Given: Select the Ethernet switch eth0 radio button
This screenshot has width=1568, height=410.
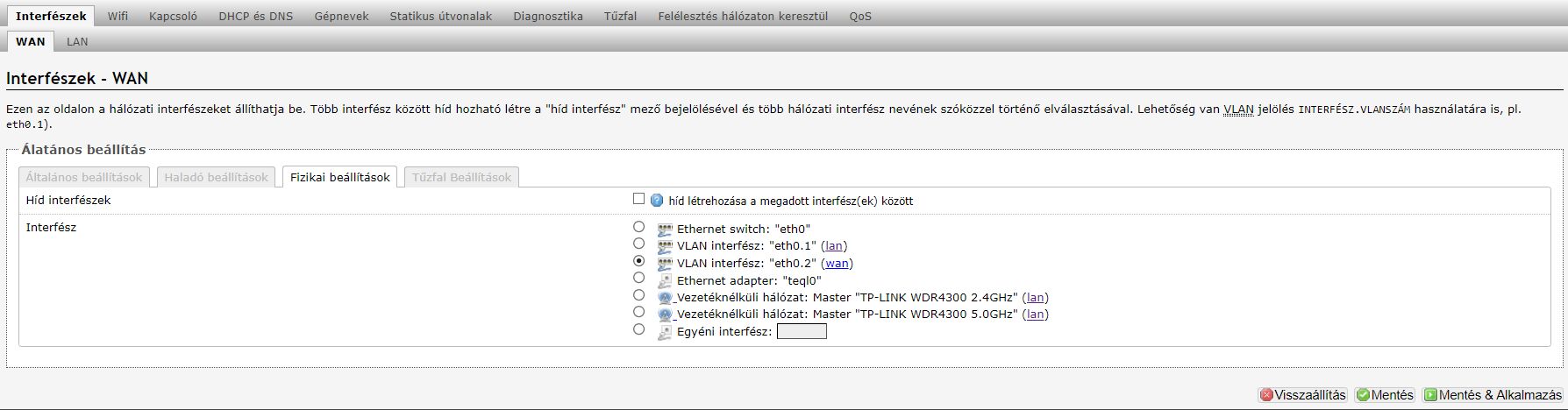Looking at the screenshot, I should (x=638, y=227).
